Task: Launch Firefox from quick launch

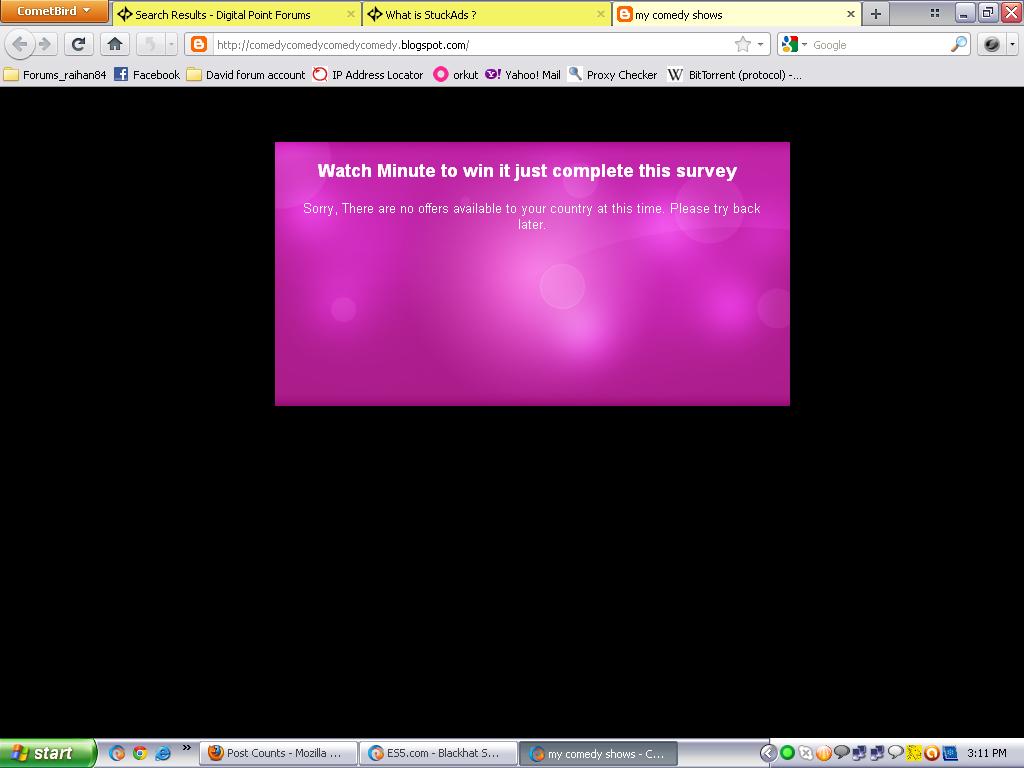Action: tap(117, 753)
